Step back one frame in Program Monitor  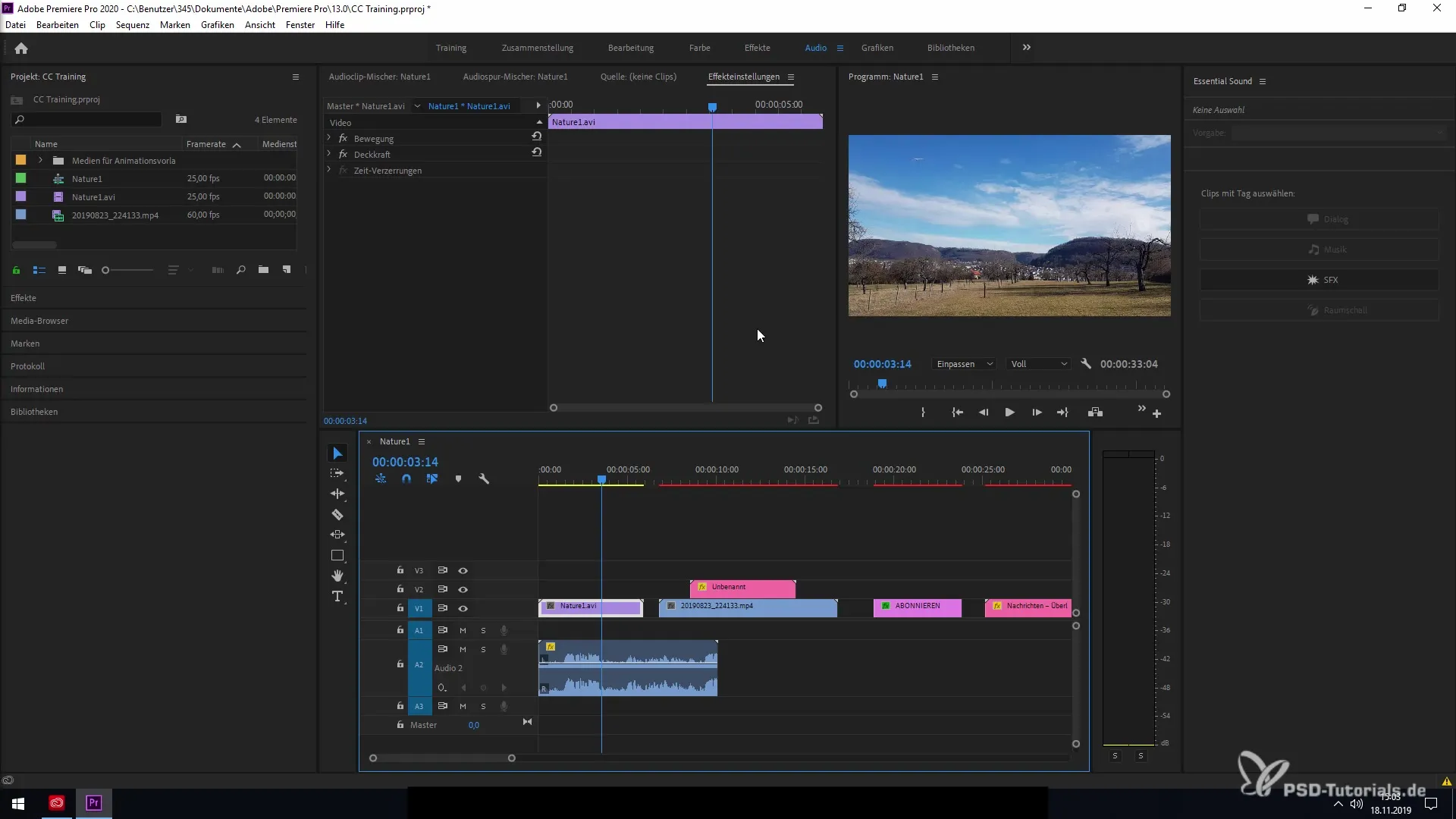(984, 413)
